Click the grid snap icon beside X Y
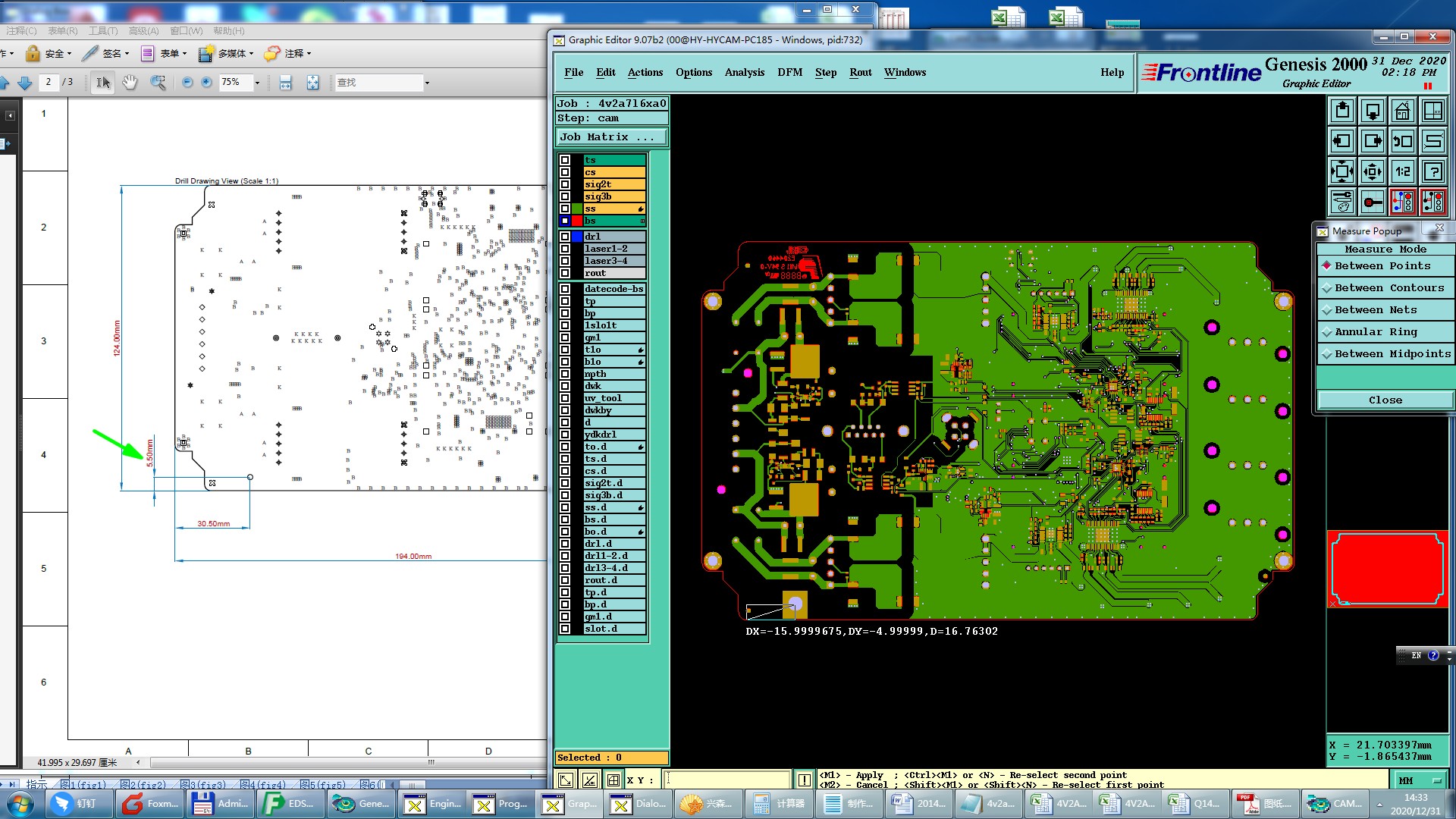Screen dimensions: 1456x819 tap(613, 780)
